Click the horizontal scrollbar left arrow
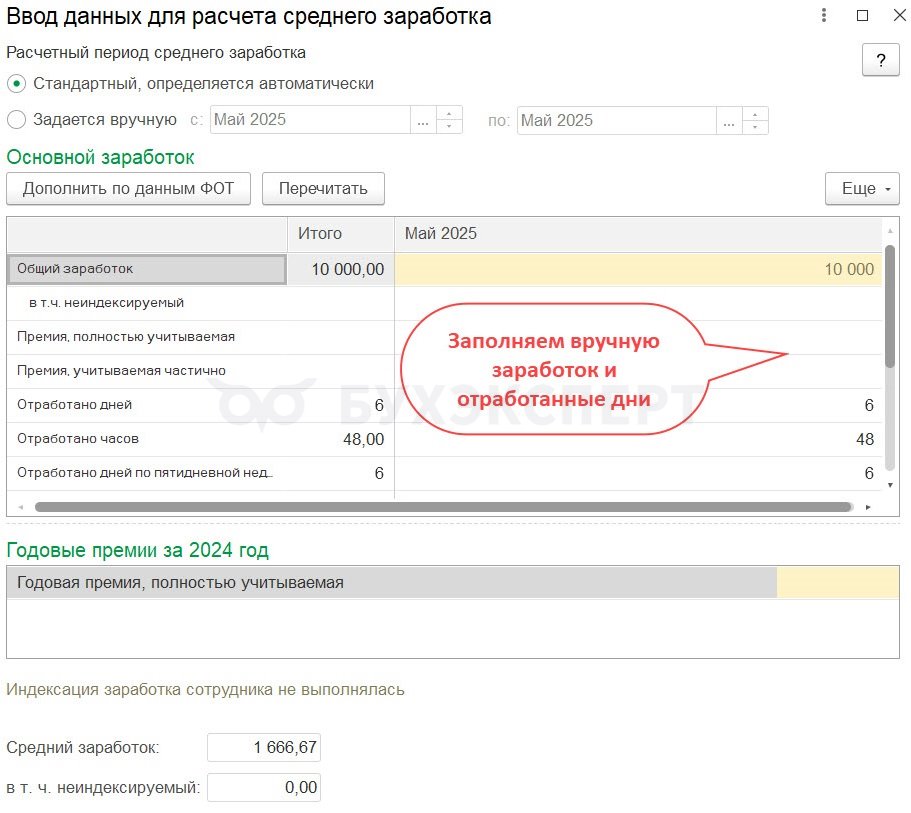911x813 pixels. 21,507
